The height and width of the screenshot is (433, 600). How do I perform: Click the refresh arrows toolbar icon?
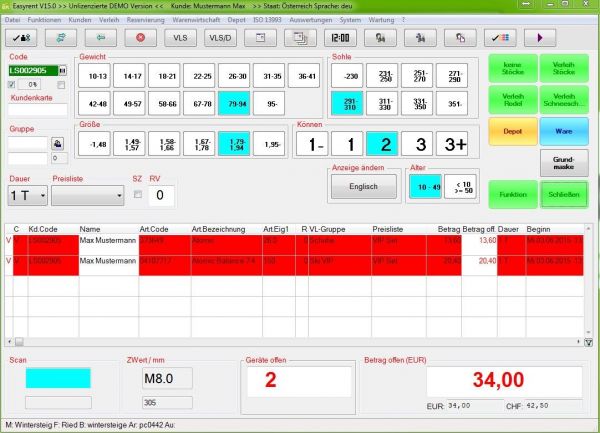62,38
